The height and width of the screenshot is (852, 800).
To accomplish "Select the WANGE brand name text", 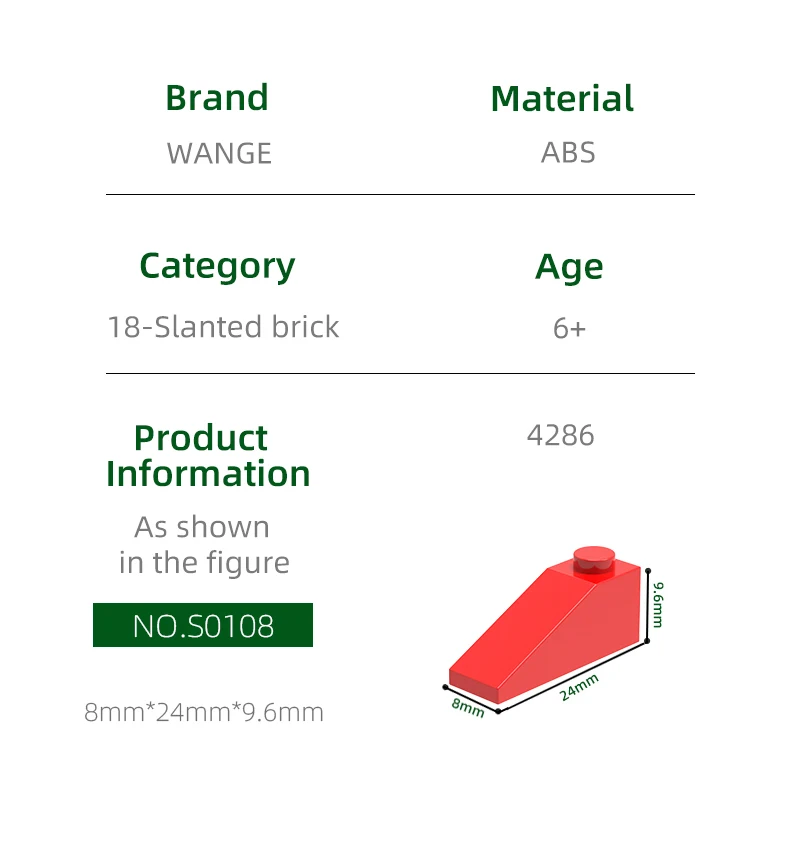I will tap(219, 153).
